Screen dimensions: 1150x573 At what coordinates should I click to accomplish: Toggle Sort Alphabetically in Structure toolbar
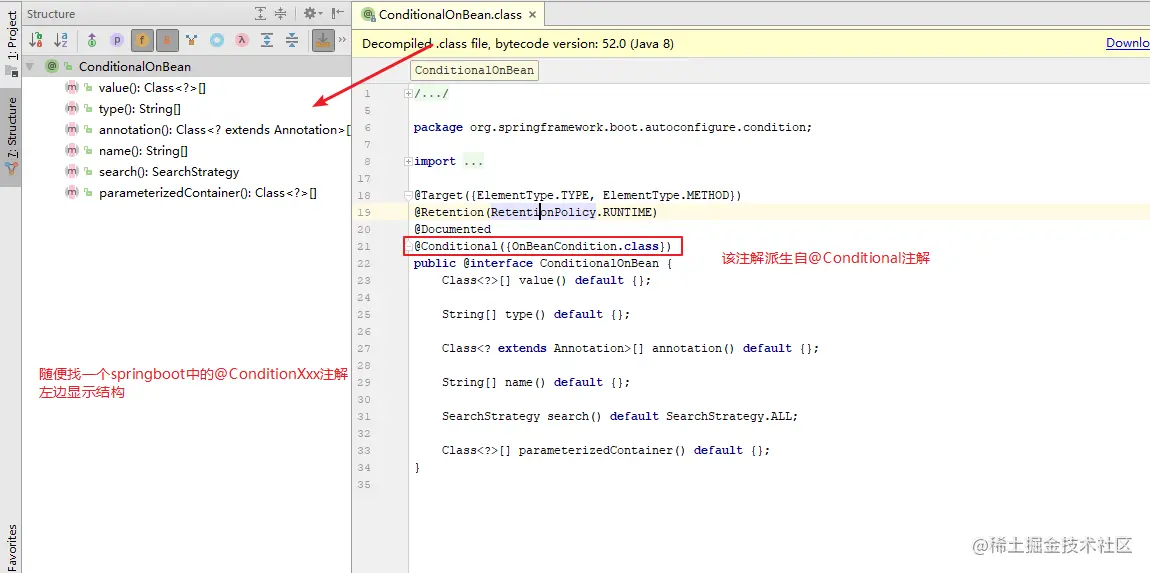[x=60, y=40]
